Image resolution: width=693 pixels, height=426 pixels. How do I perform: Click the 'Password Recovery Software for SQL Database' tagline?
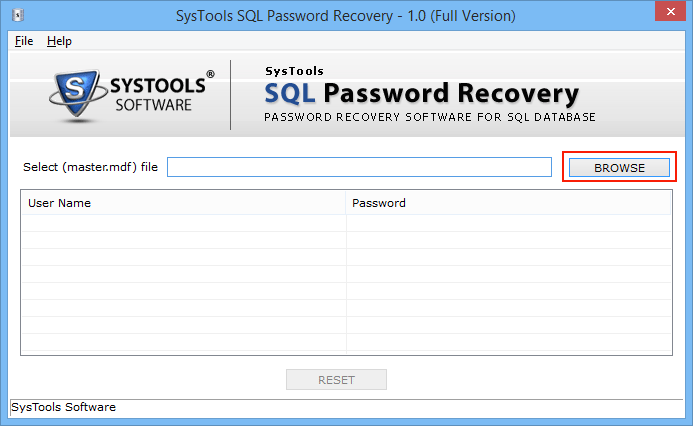point(430,117)
